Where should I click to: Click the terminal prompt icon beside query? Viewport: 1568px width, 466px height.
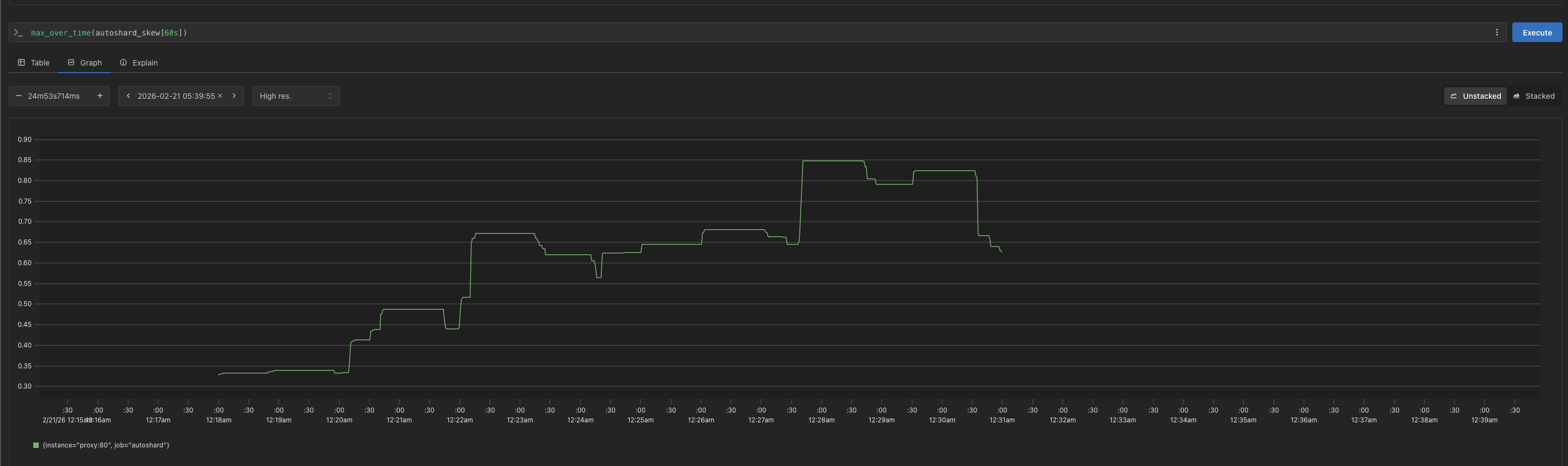(x=18, y=33)
